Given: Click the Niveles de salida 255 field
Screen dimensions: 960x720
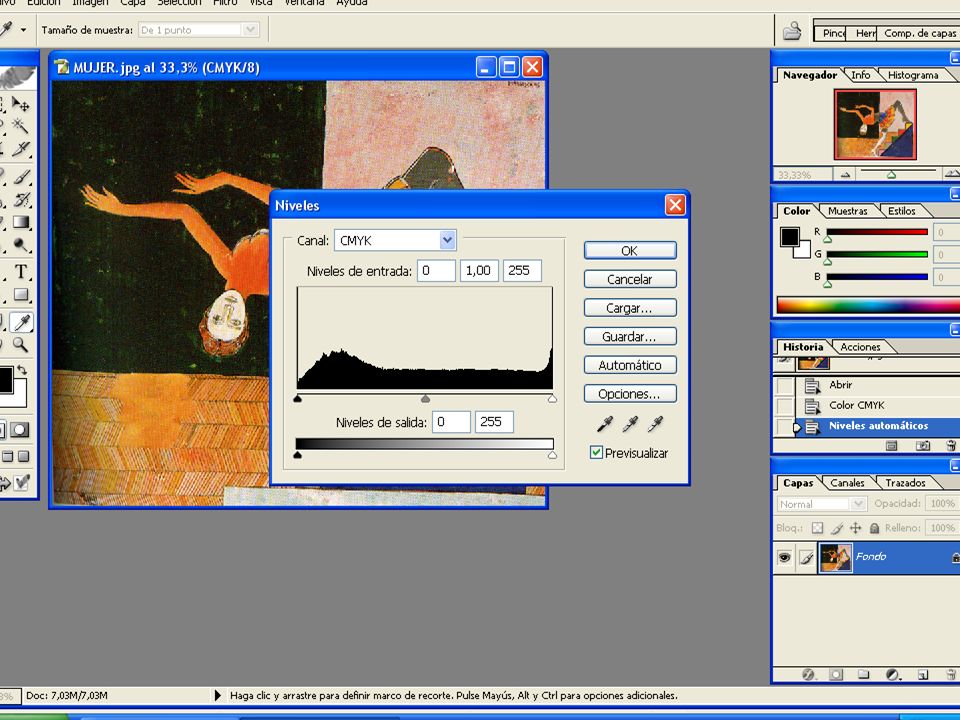Looking at the screenshot, I should pyautogui.click(x=494, y=422).
